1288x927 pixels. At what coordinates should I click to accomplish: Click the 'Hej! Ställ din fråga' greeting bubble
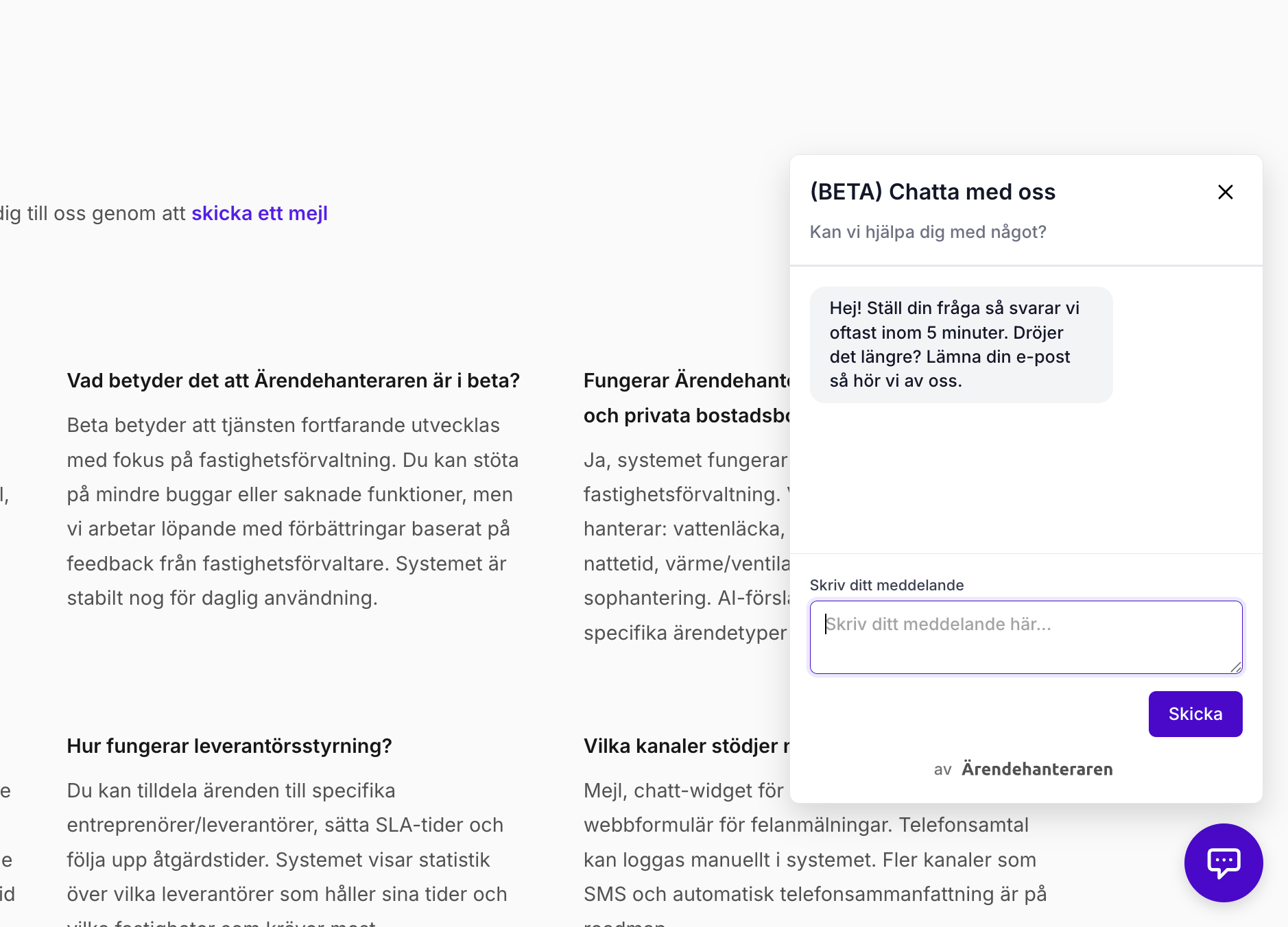[960, 344]
